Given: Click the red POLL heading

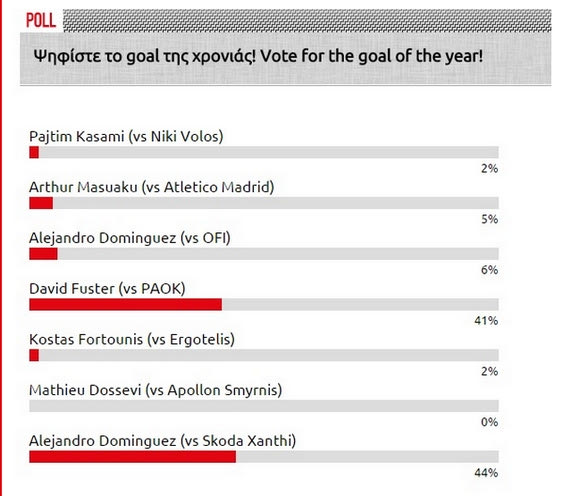Looking at the screenshot, I should (41, 20).
